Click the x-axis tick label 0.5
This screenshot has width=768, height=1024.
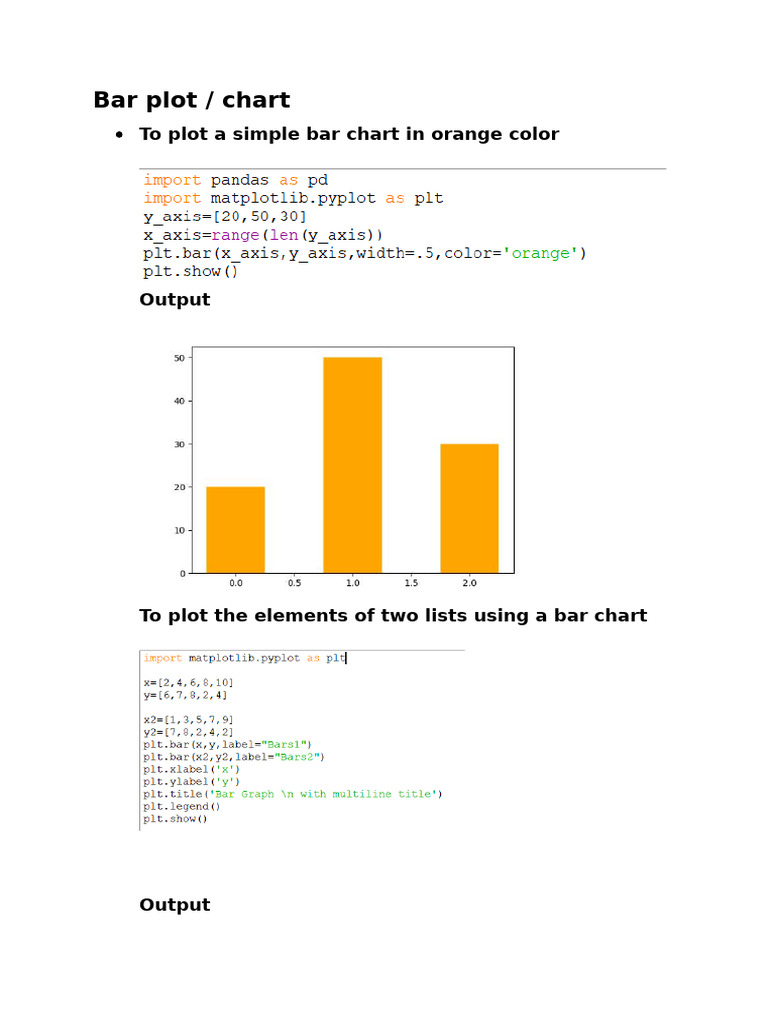pyautogui.click(x=294, y=582)
